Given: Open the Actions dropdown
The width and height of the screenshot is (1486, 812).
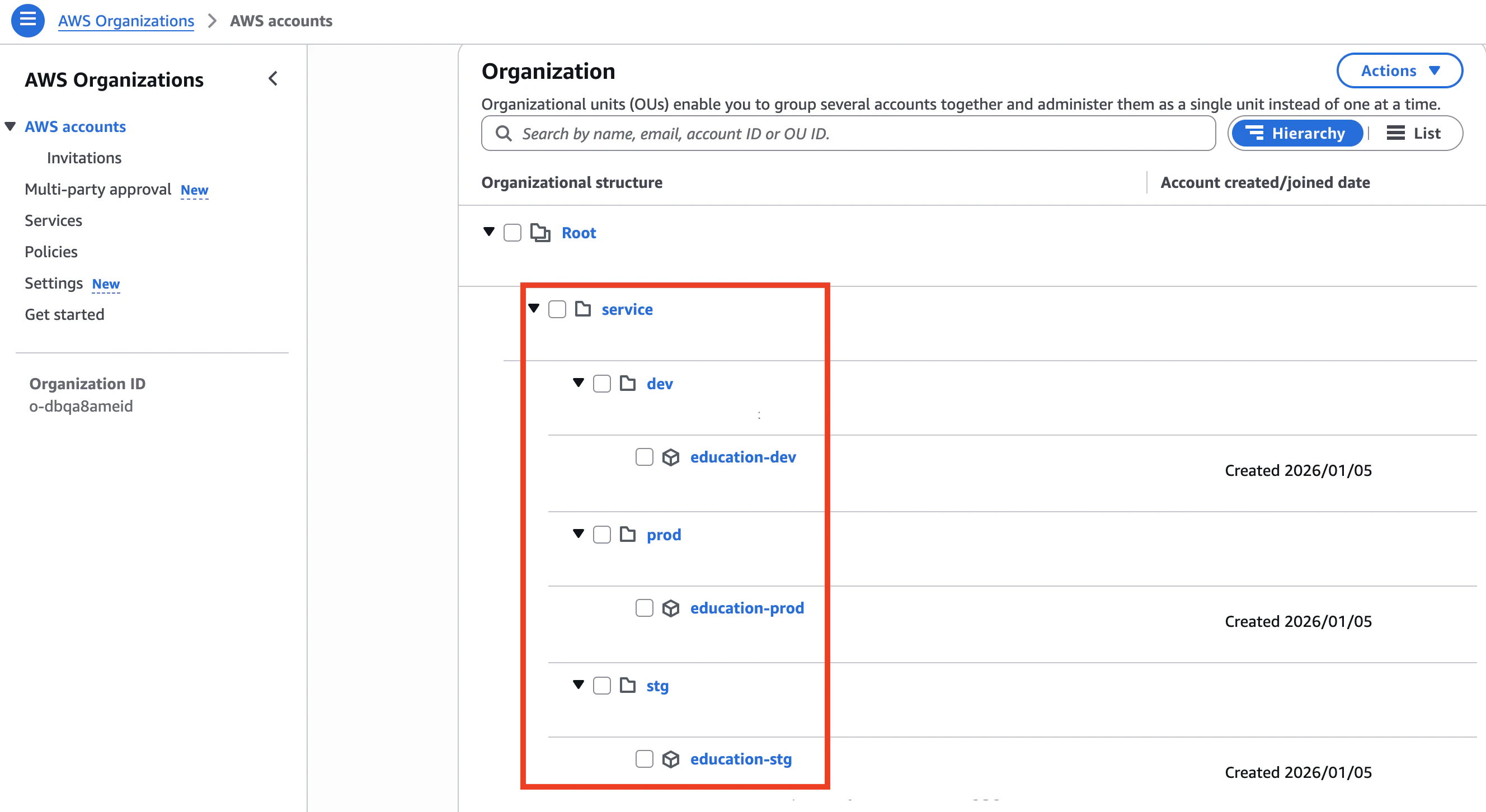Looking at the screenshot, I should click(1399, 70).
